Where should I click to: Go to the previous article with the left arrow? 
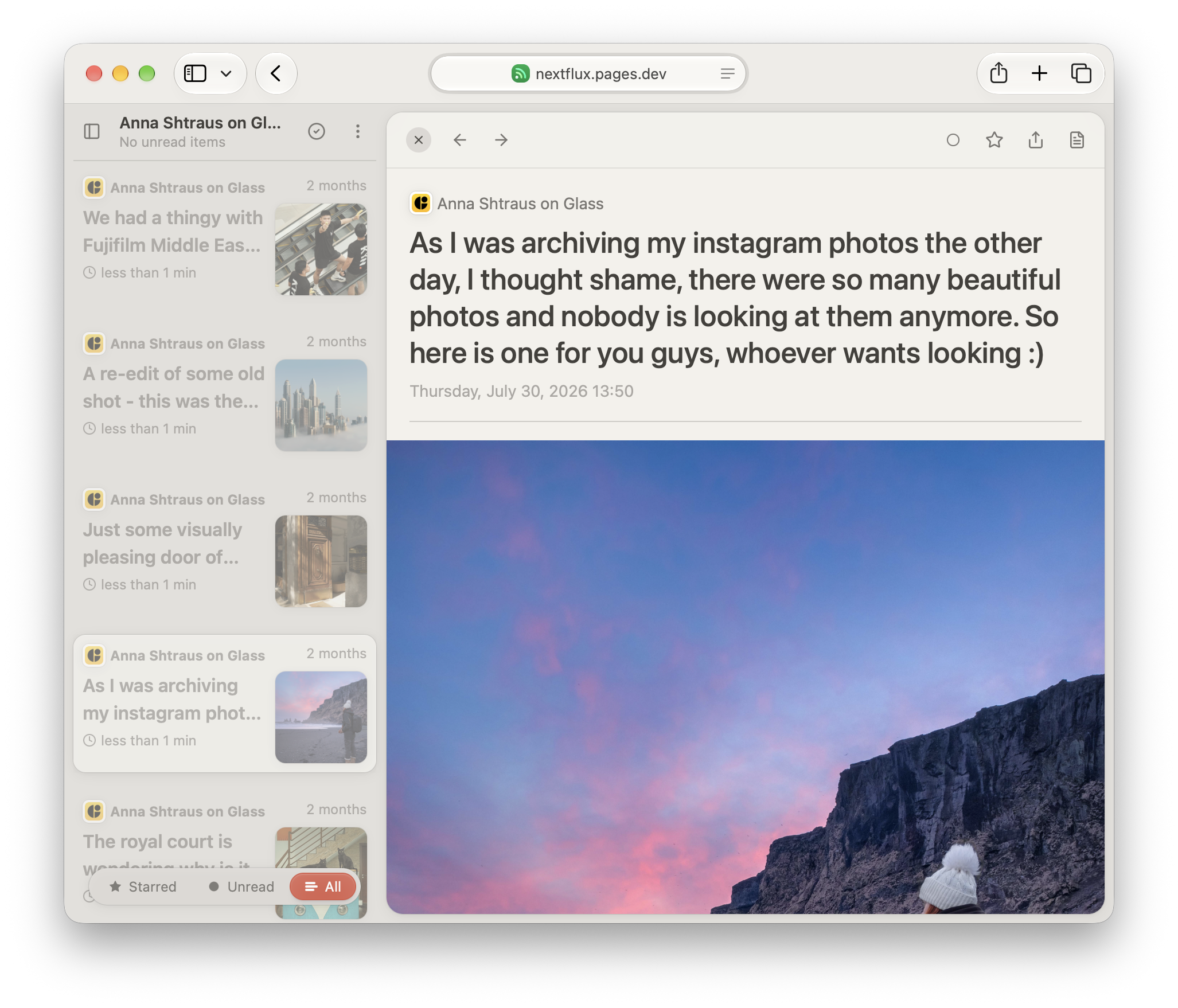[460, 140]
